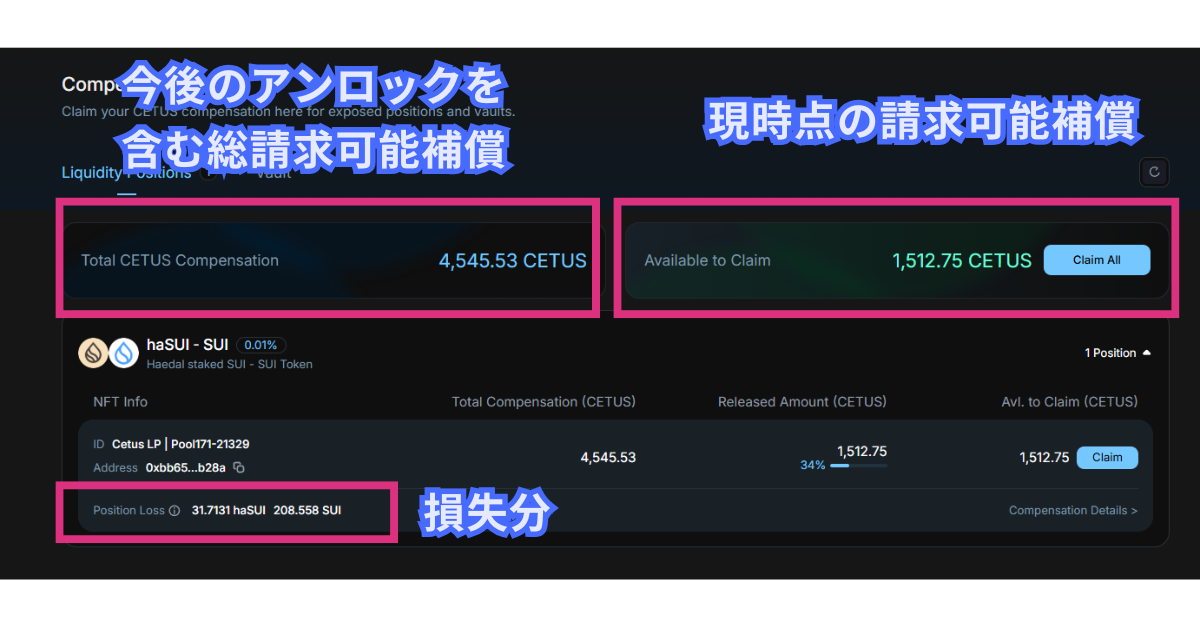The image size is (1200, 630).
Task: Click the haSUI token logo
Action: tap(93, 353)
